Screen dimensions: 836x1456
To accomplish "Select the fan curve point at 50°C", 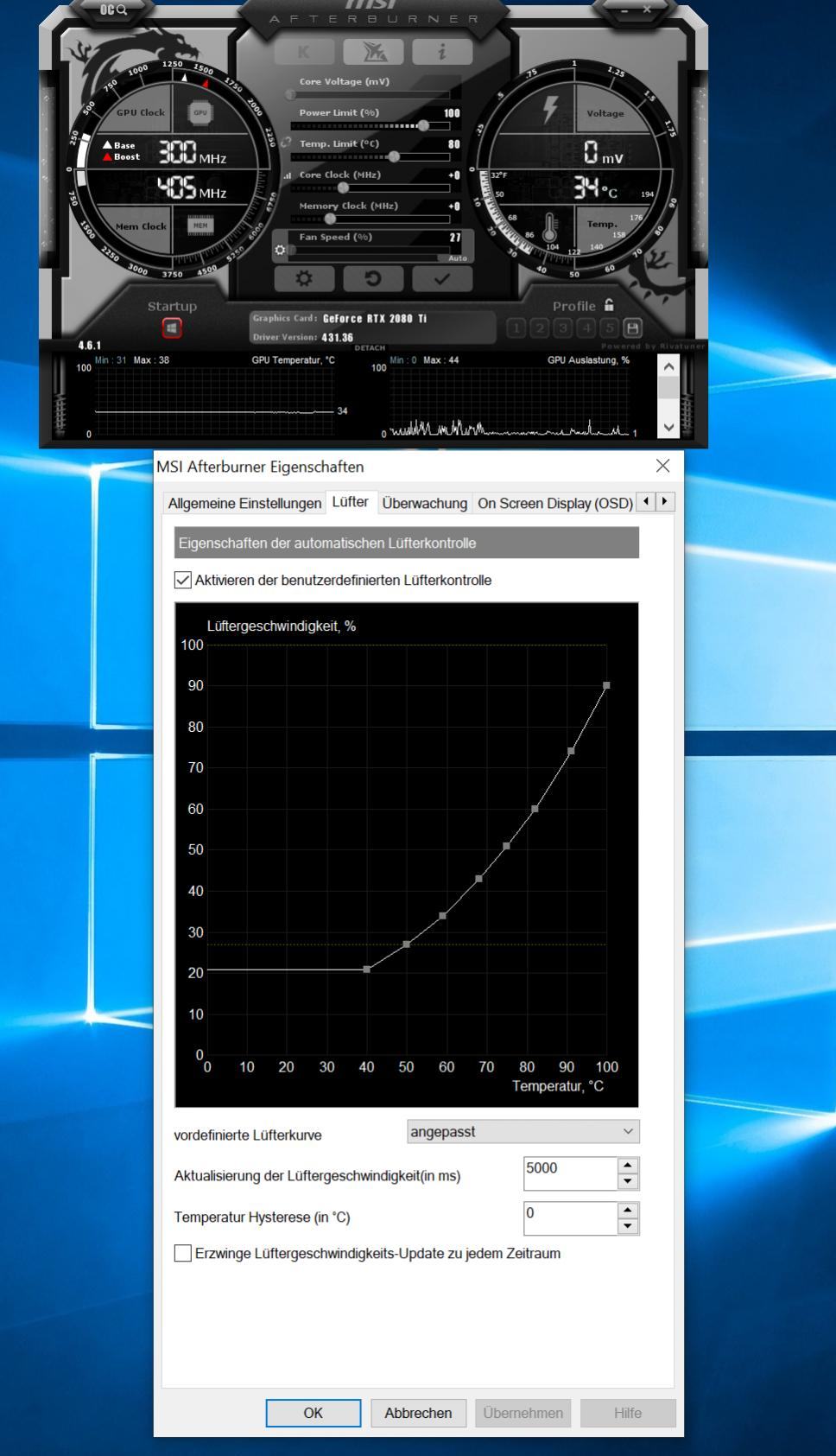I will [407, 944].
